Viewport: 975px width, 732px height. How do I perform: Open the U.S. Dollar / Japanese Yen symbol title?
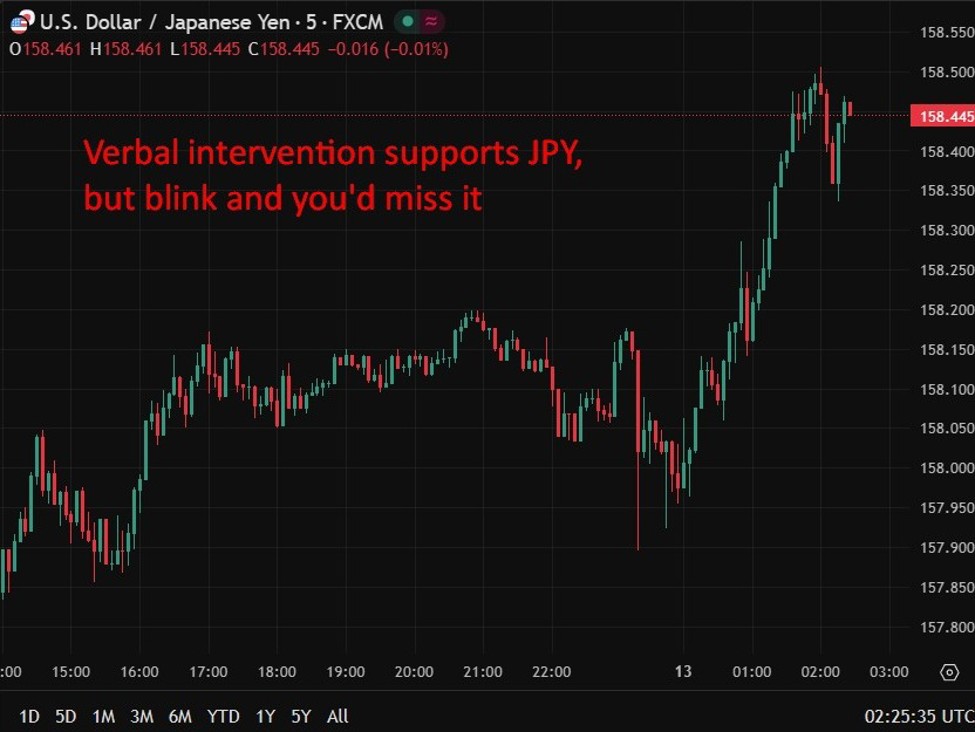tap(211, 22)
